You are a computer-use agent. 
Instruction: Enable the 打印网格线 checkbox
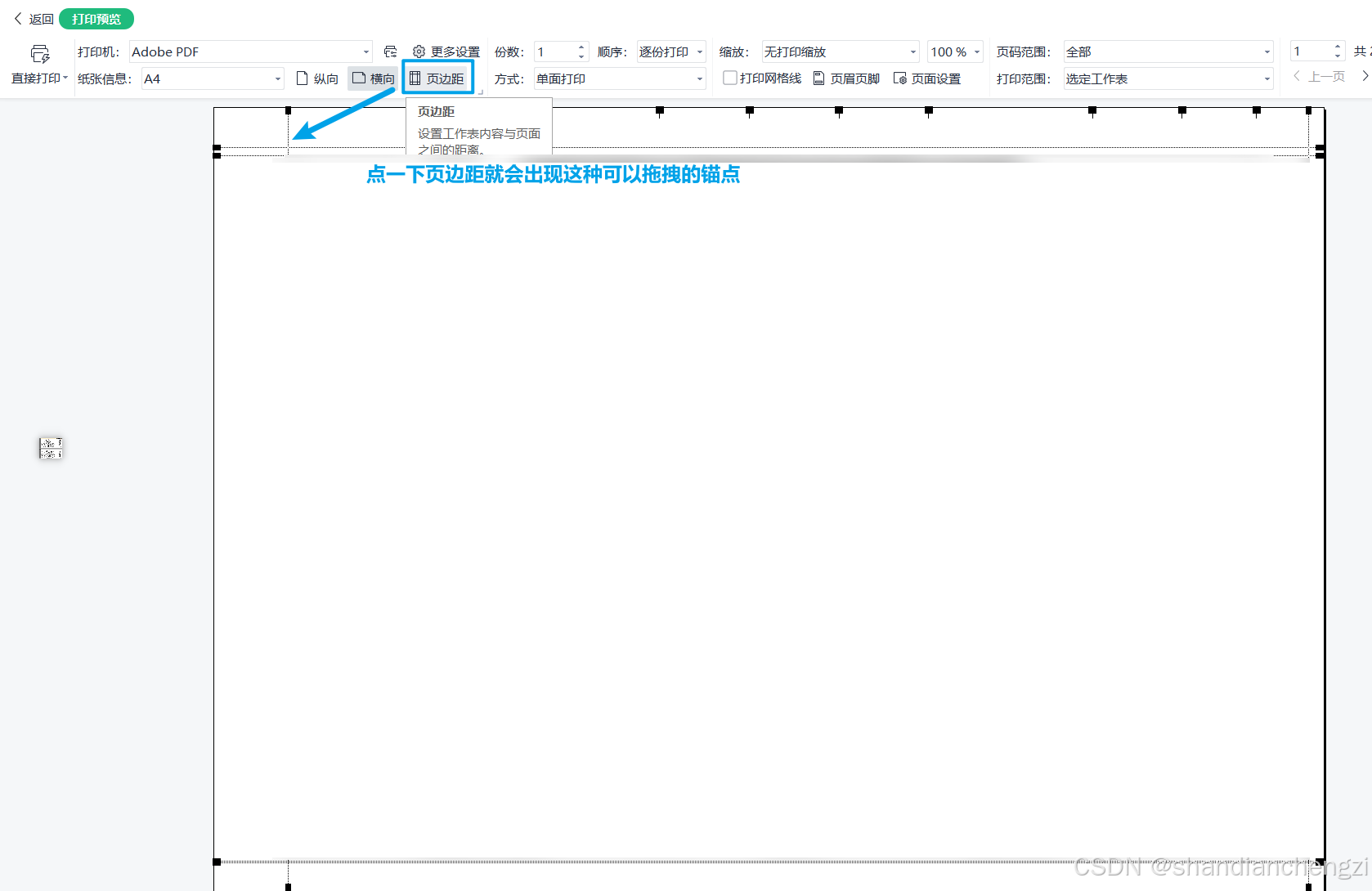point(730,78)
